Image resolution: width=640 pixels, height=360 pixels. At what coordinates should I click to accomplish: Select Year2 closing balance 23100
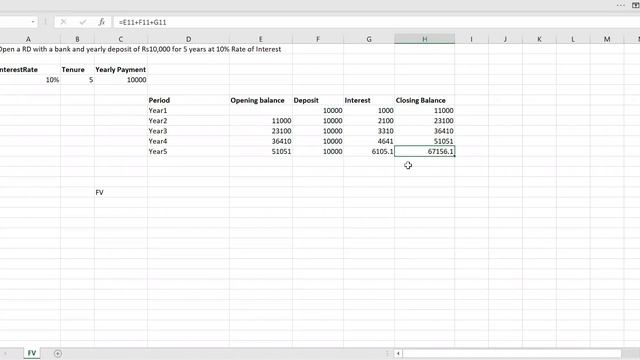(424, 121)
